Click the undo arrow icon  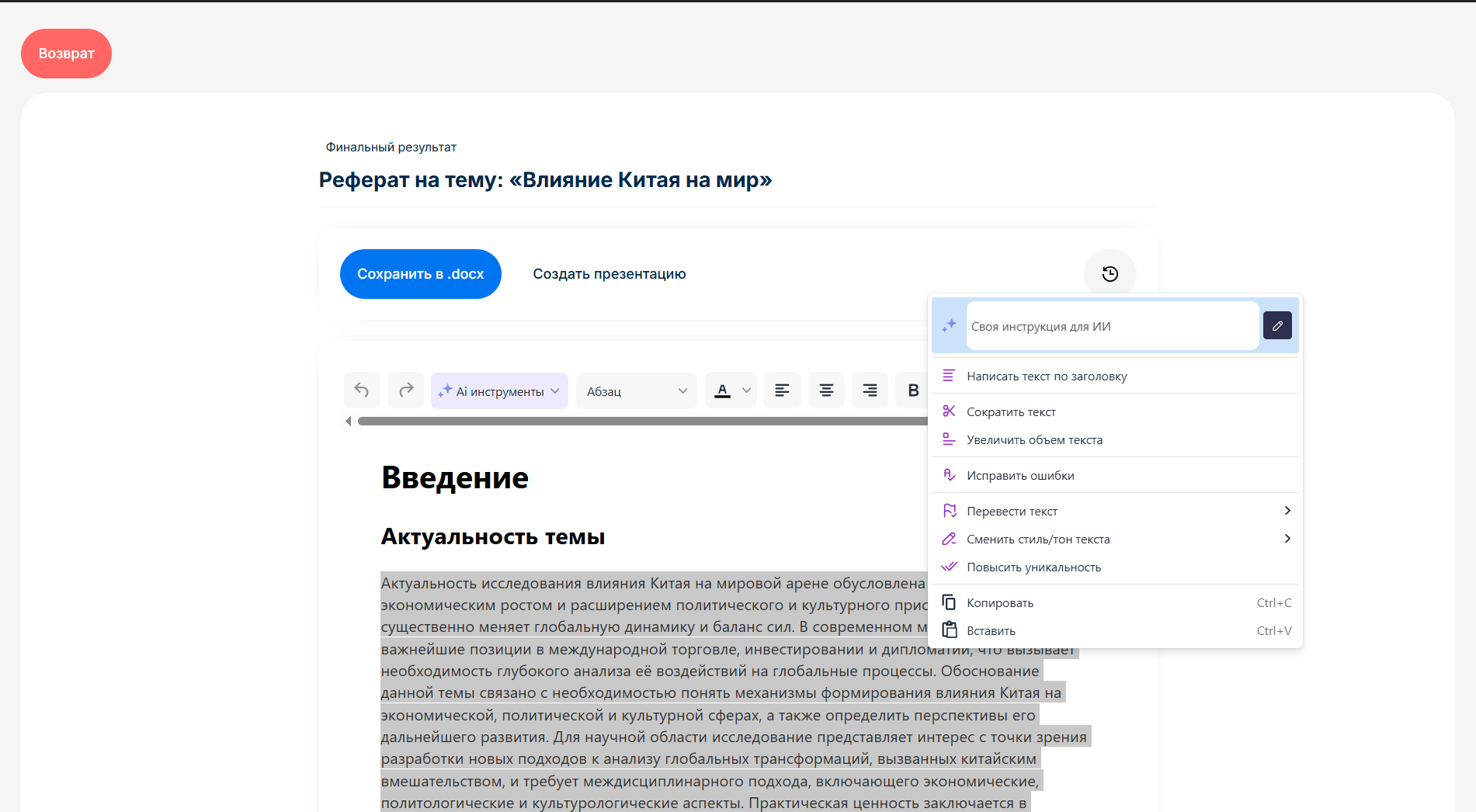pos(362,390)
